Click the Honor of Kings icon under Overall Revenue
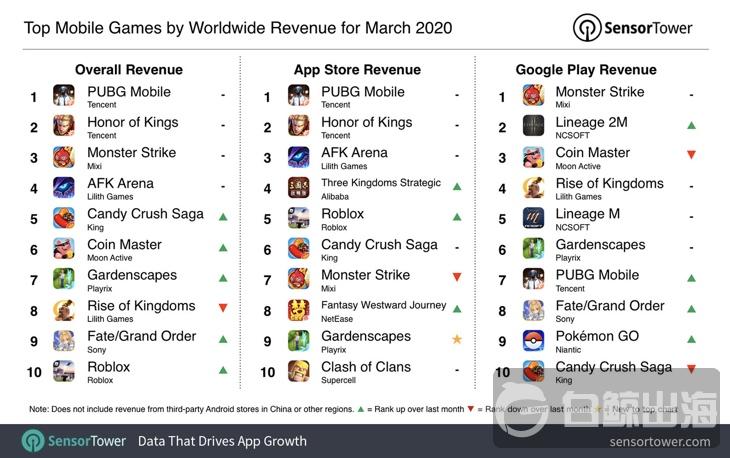The height and width of the screenshot is (458, 730). tap(64, 126)
